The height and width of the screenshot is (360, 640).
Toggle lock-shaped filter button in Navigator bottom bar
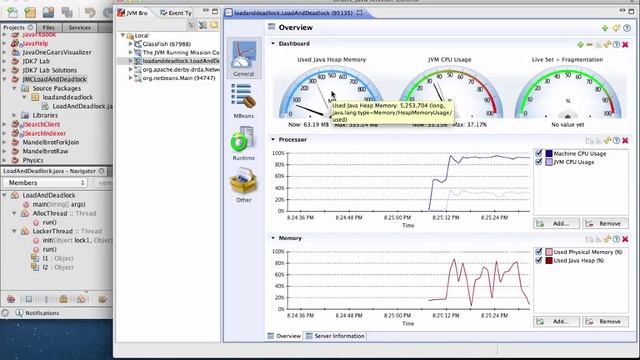(x=63, y=299)
